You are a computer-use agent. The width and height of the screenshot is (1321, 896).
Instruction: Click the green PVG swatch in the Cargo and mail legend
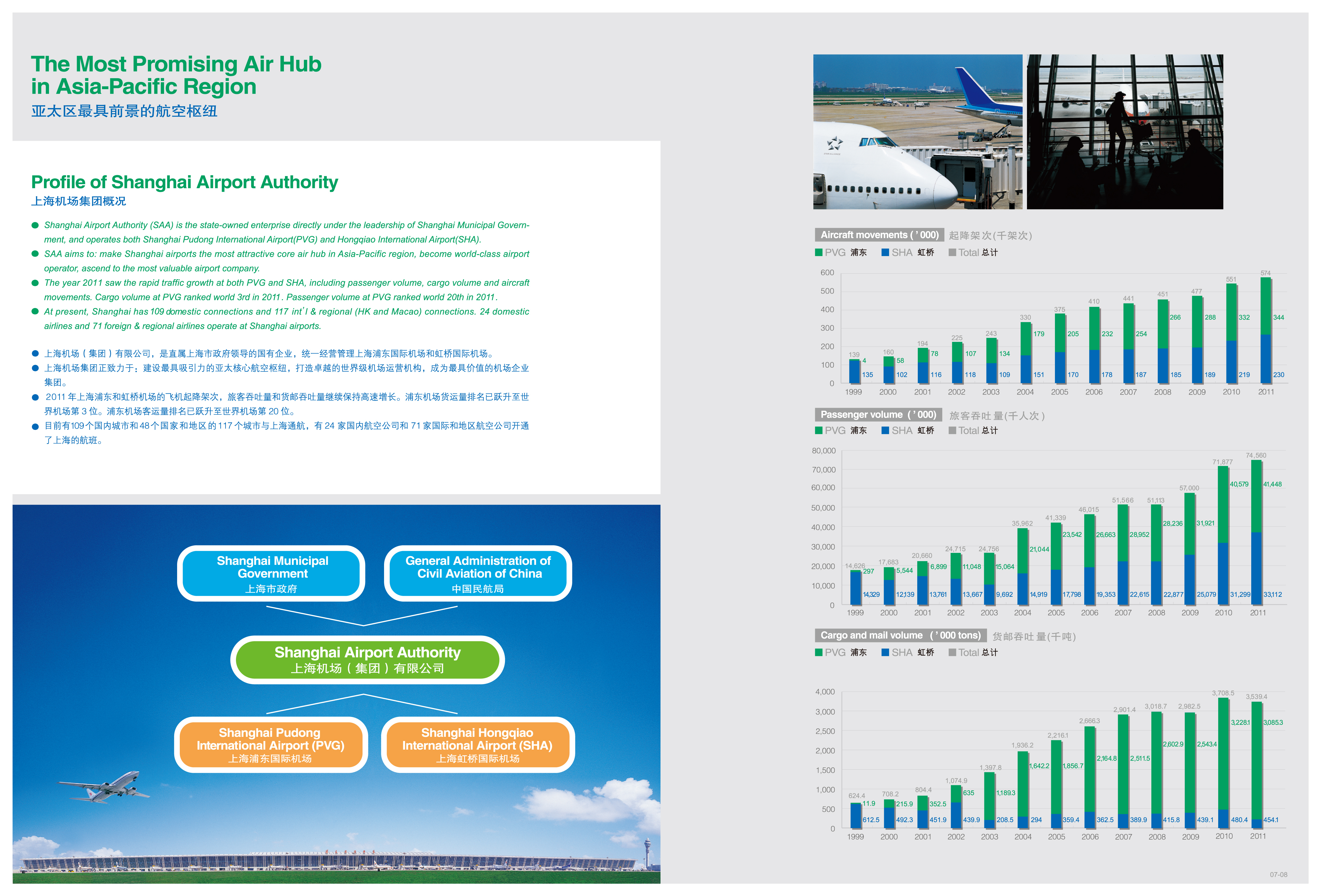(x=818, y=652)
